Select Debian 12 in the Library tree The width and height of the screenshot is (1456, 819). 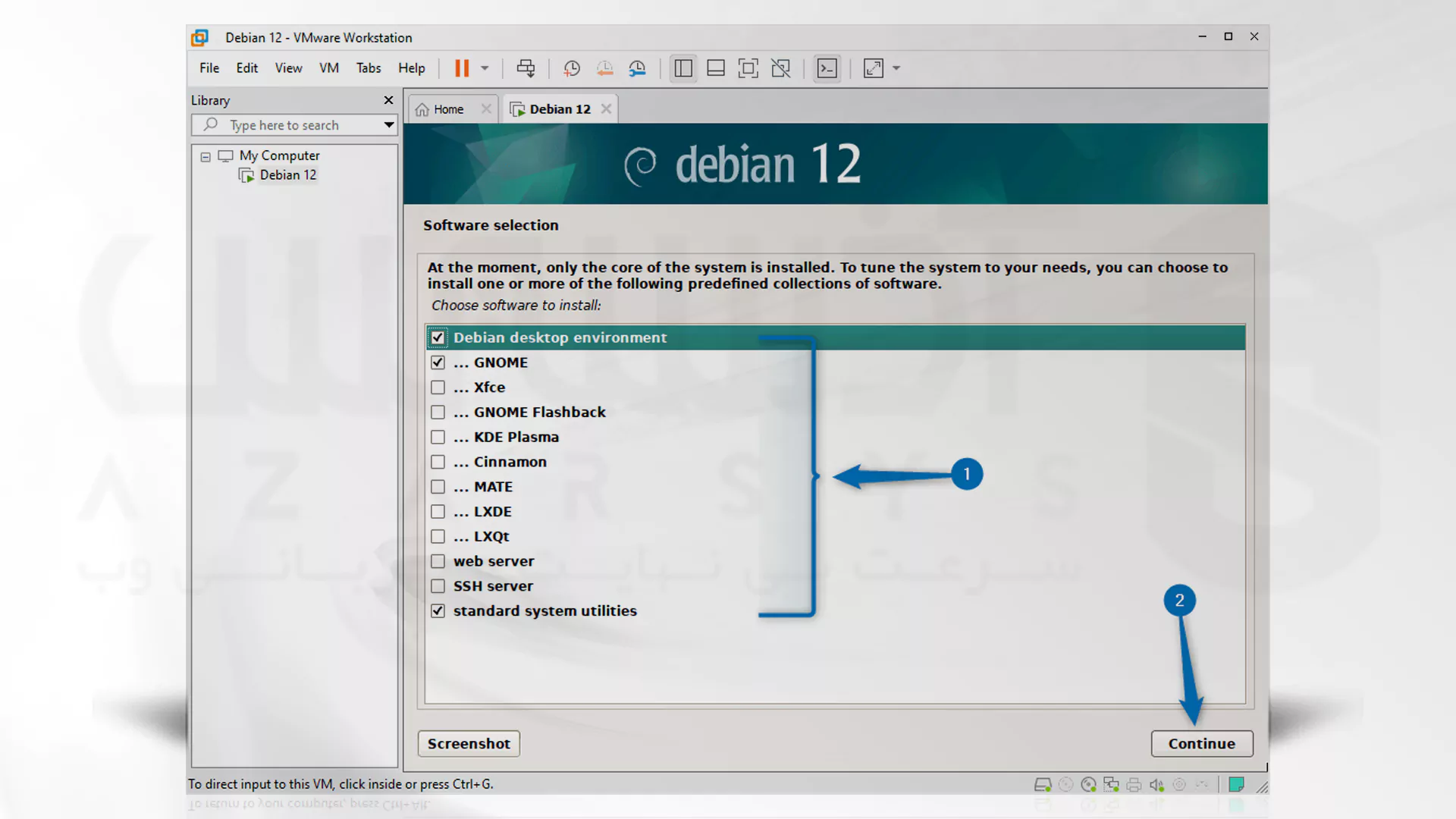[287, 175]
